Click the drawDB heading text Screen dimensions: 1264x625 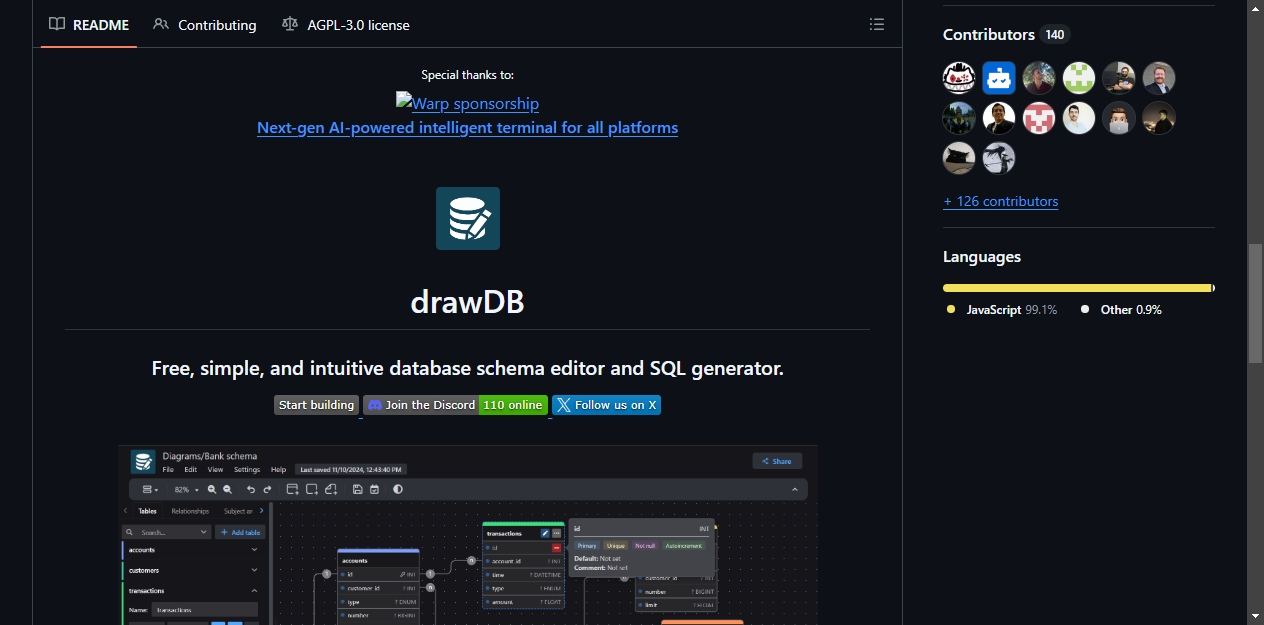tap(467, 302)
